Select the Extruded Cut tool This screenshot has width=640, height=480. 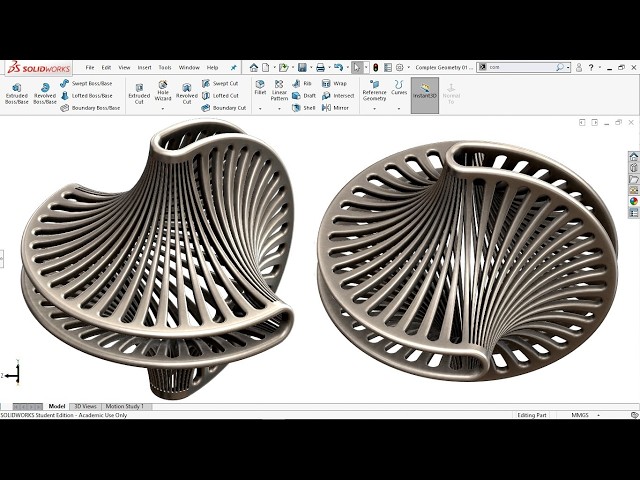(139, 93)
